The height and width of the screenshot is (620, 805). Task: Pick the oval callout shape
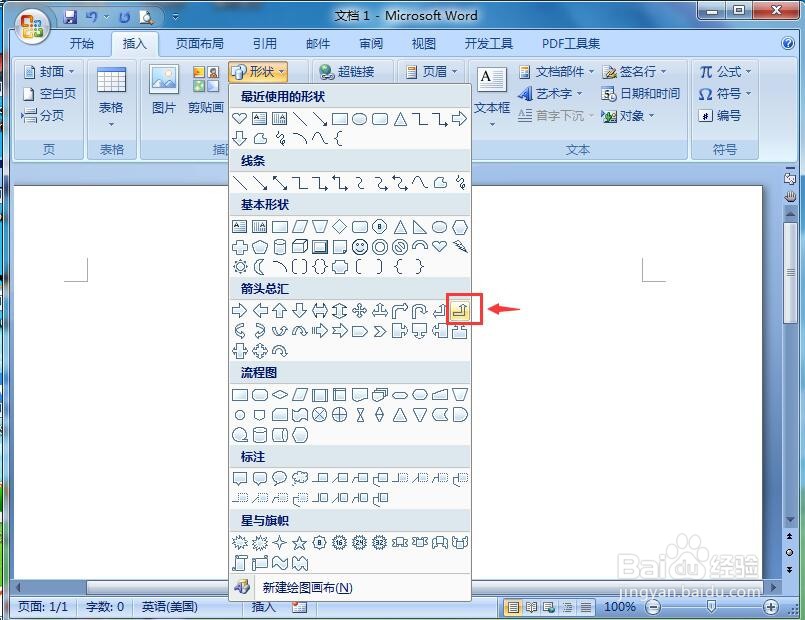(x=280, y=478)
